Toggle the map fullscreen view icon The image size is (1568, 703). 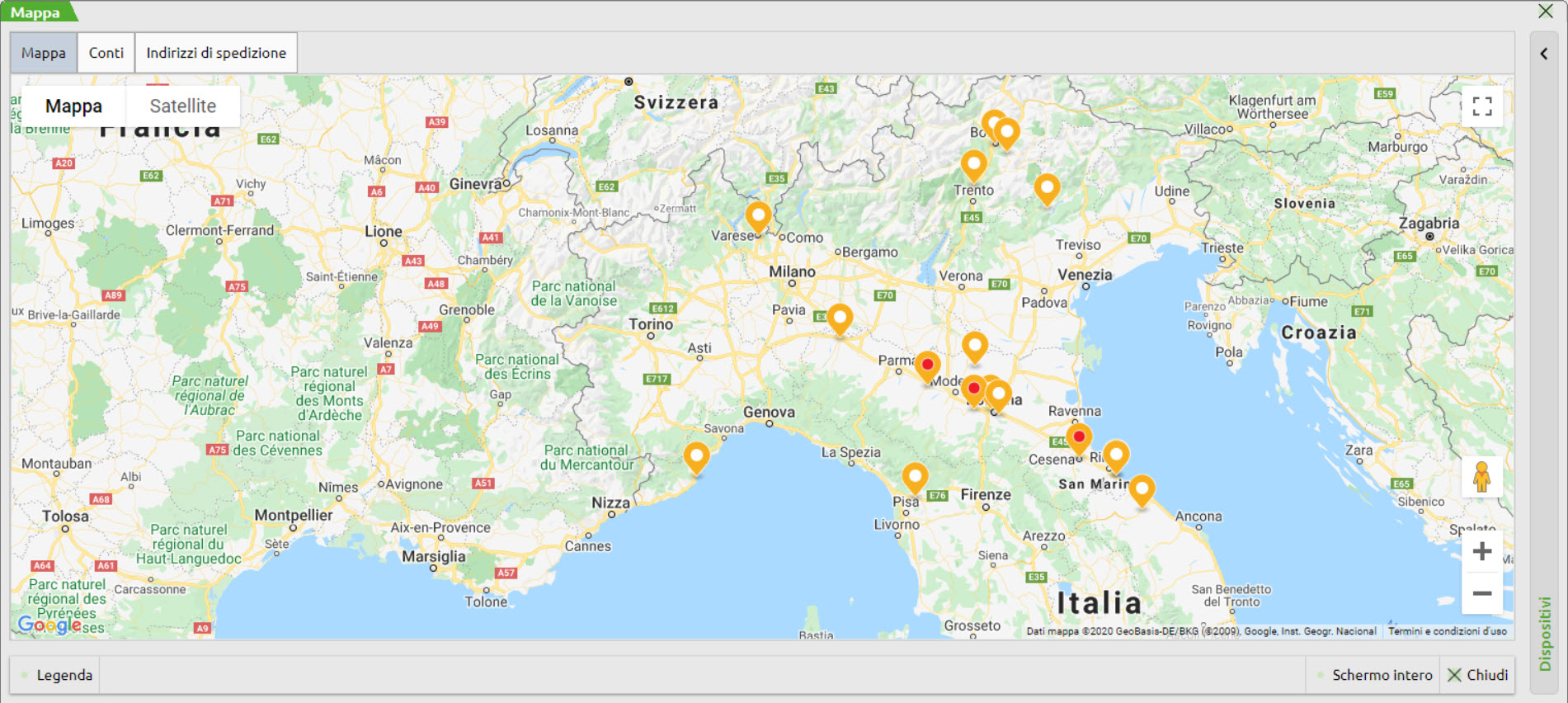[x=1481, y=106]
